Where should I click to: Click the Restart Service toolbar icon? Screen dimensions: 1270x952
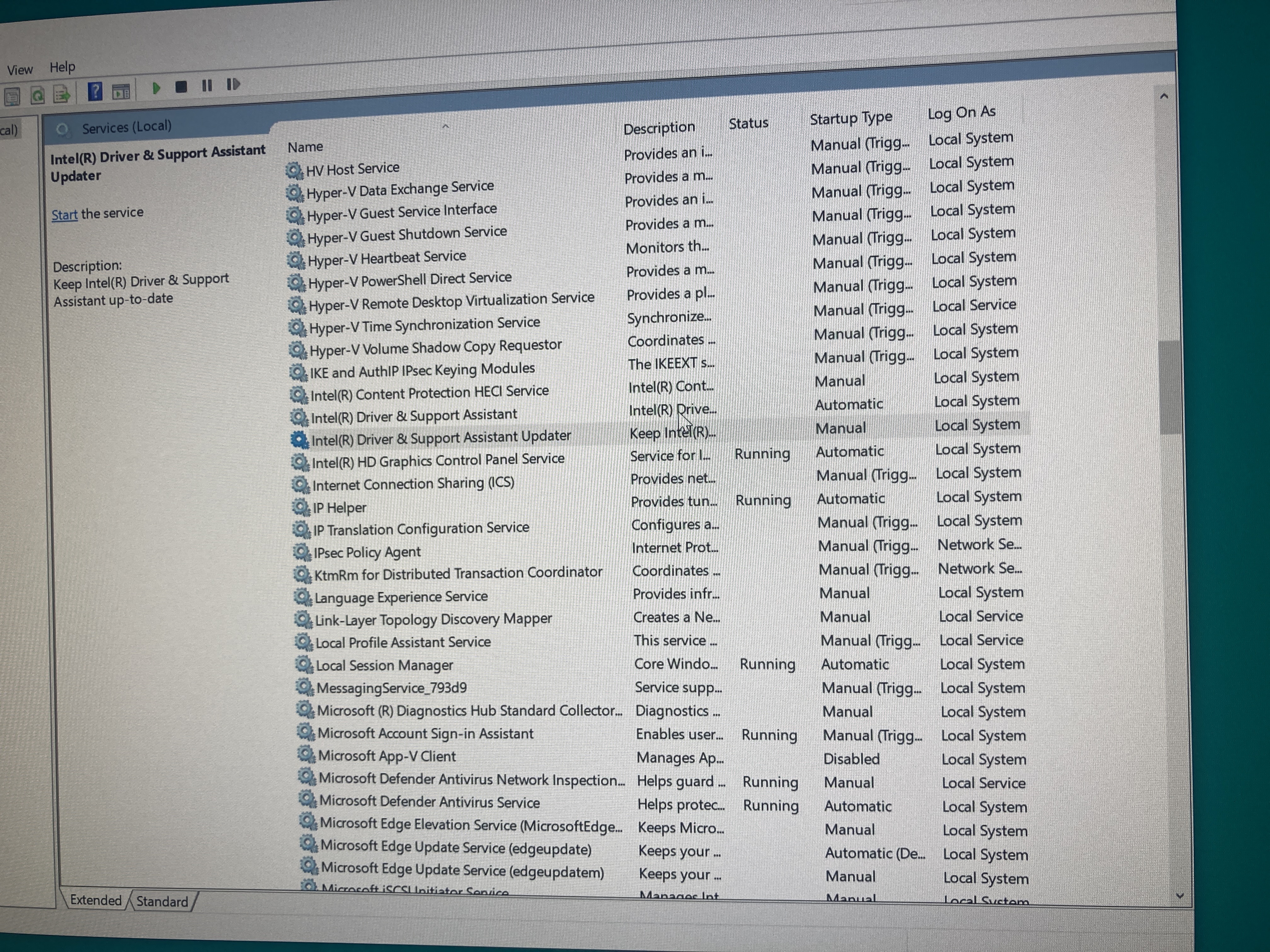click(x=232, y=84)
